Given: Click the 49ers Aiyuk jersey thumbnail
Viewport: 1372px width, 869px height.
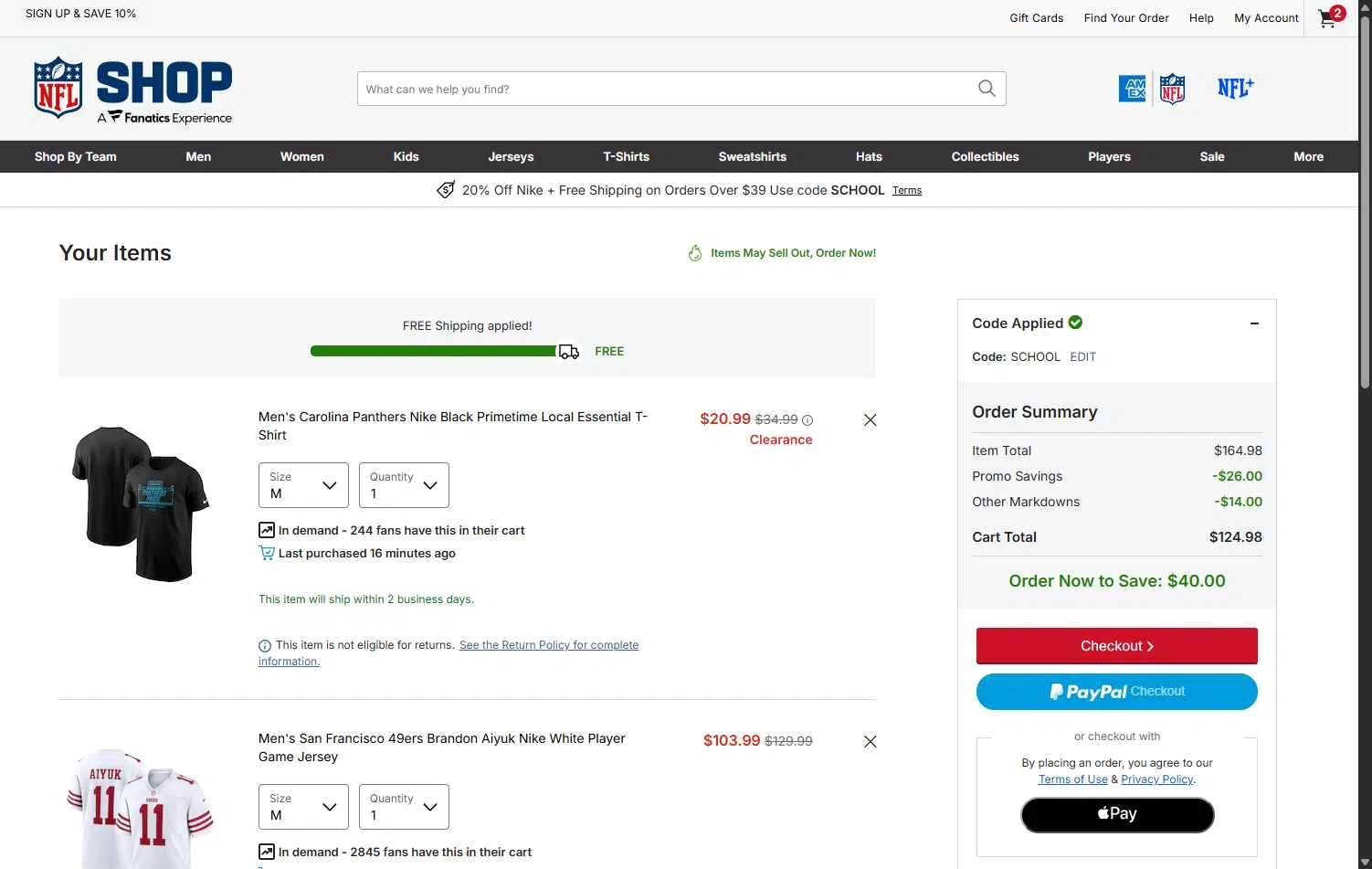Looking at the screenshot, I should [141, 809].
